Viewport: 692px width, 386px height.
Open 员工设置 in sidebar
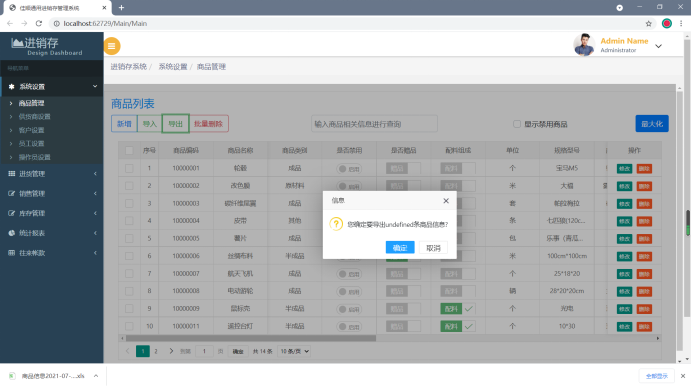tap(31, 143)
